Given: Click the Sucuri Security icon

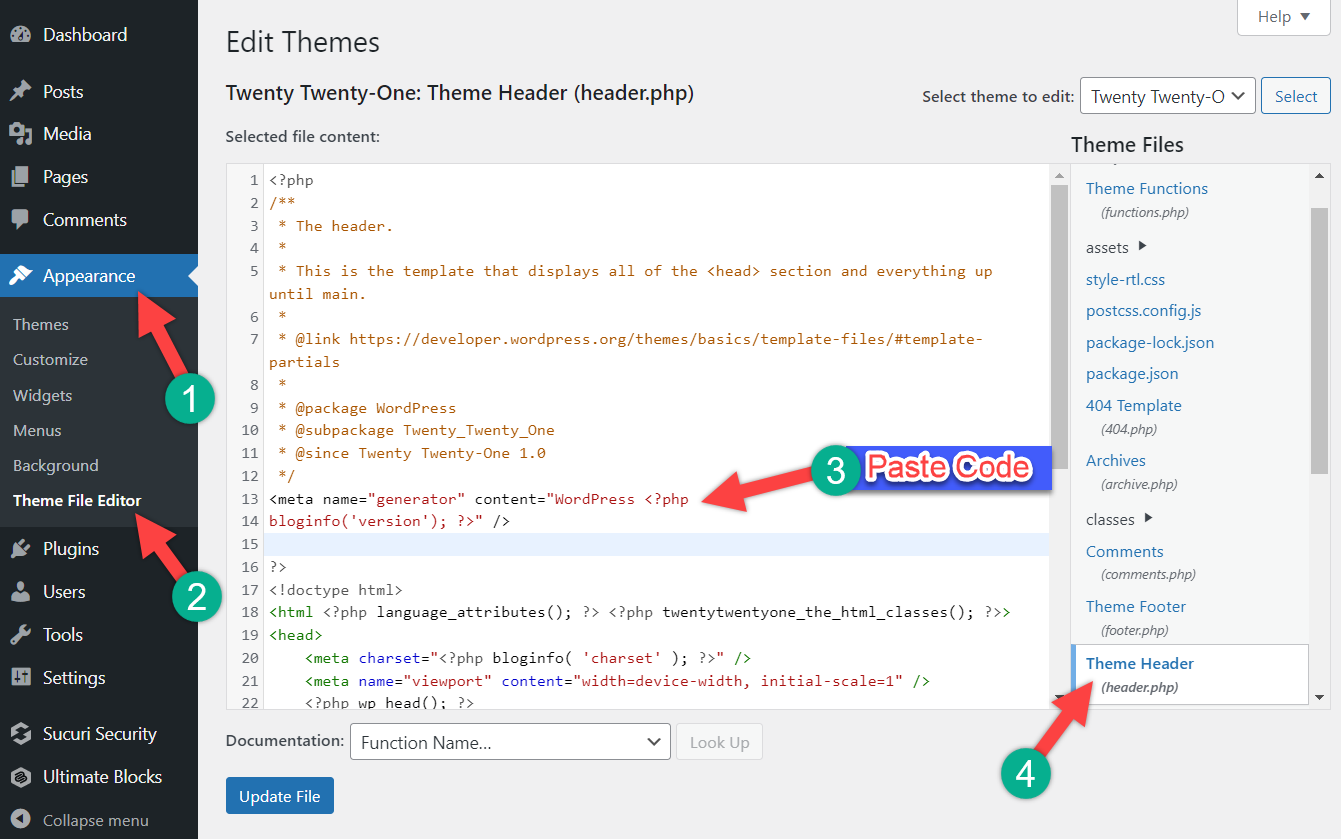Looking at the screenshot, I should (21, 734).
